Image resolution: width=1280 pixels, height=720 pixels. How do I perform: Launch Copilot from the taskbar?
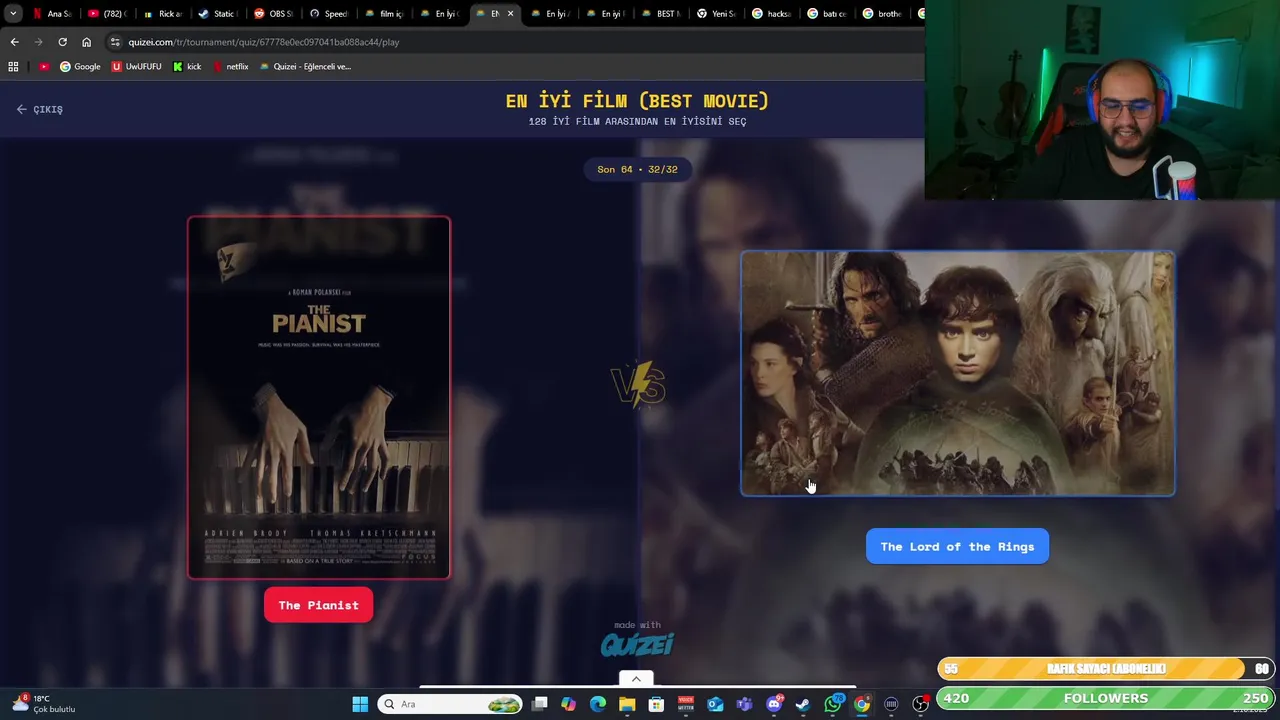click(x=568, y=704)
